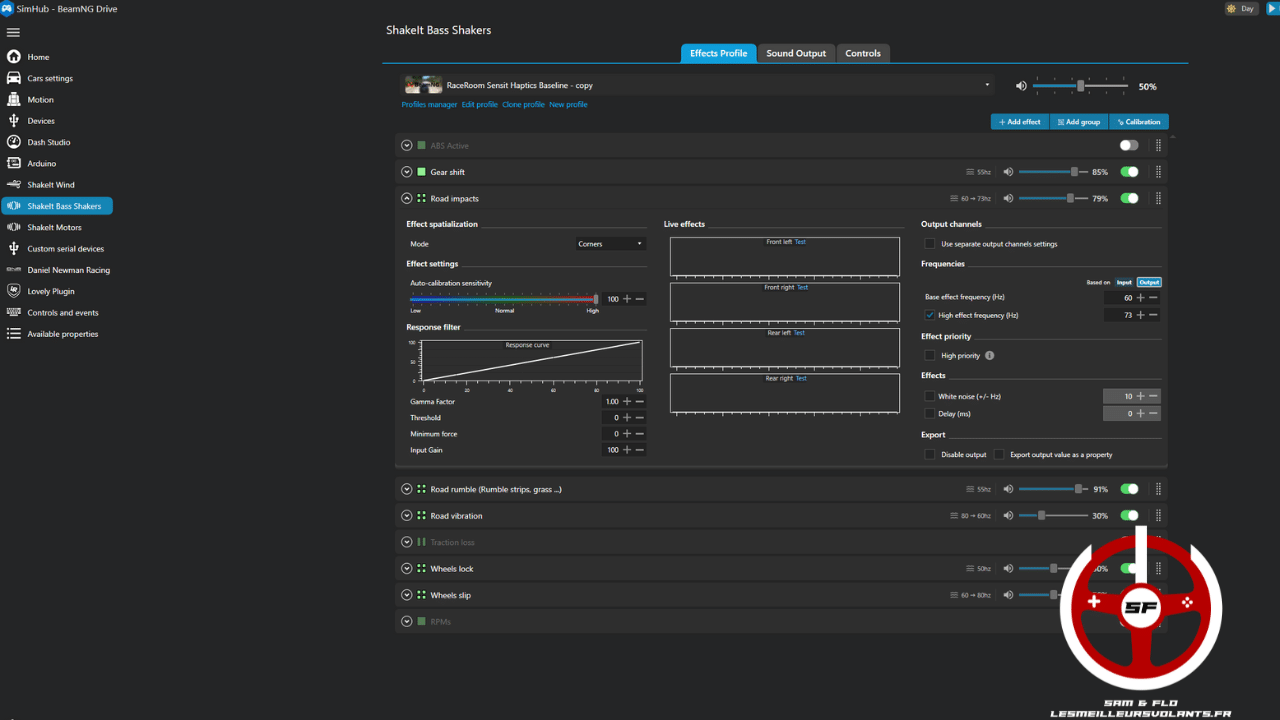1280x720 pixels.
Task: Click the Arduino sidebar icon
Action: pyautogui.click(x=14, y=163)
